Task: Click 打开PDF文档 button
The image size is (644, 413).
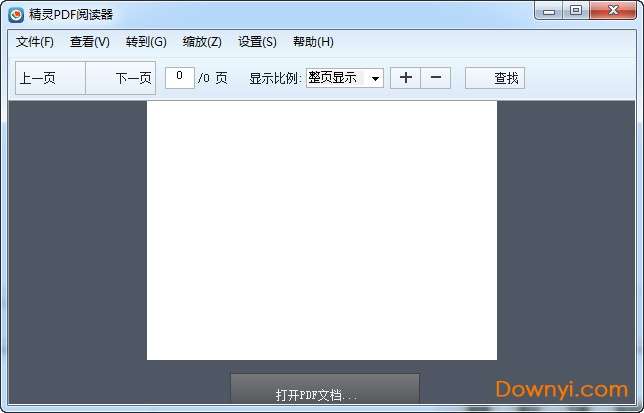Action: click(x=325, y=388)
